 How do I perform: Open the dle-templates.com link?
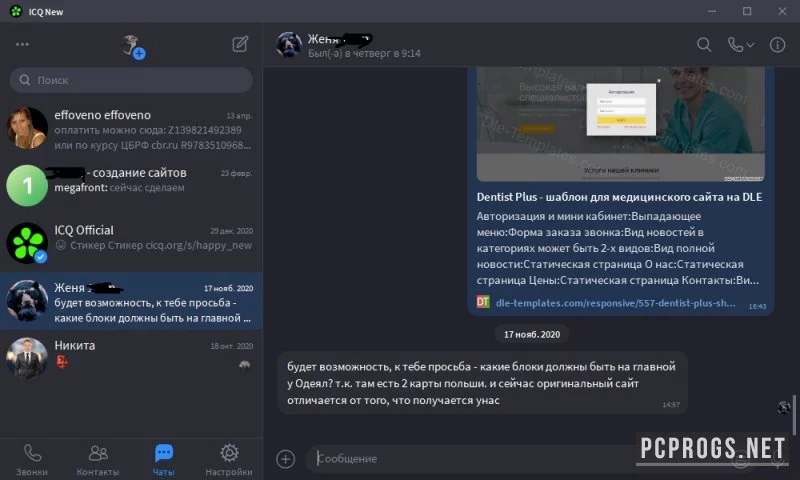(x=615, y=303)
